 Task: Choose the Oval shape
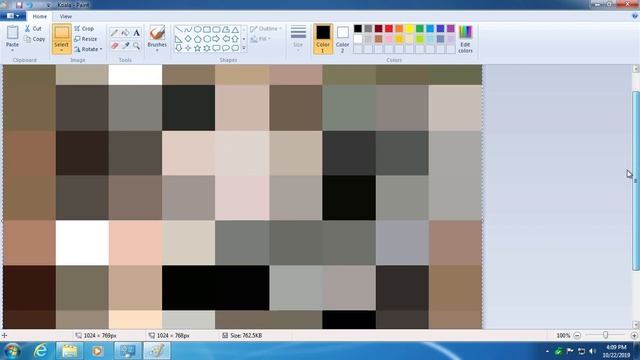point(198,29)
